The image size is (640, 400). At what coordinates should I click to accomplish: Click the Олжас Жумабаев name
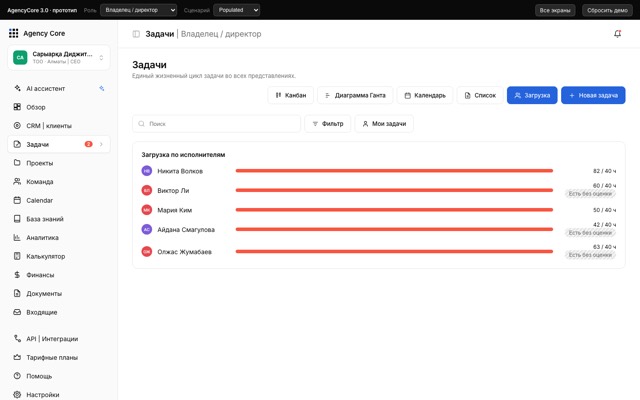184,252
